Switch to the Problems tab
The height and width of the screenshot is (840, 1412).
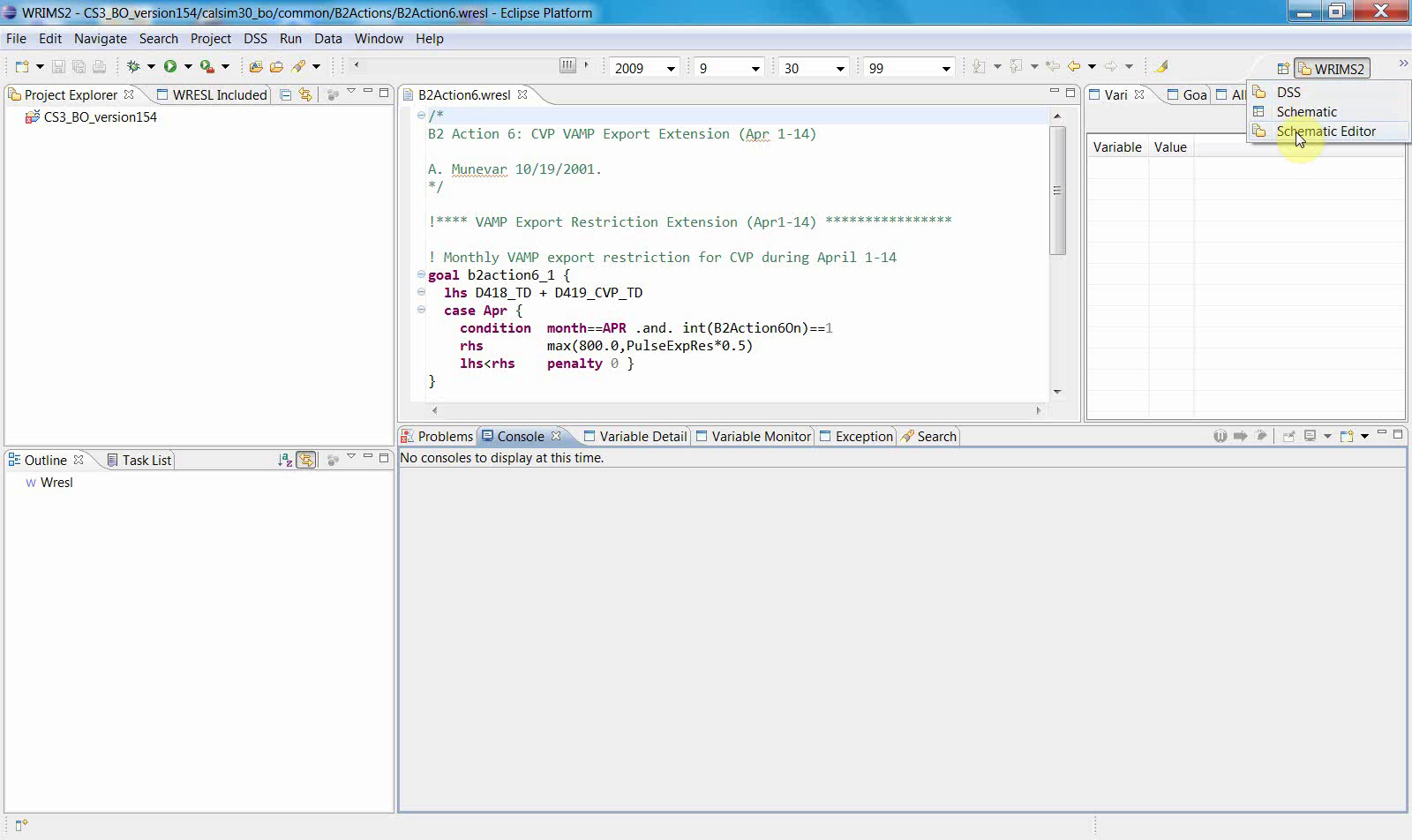(438, 436)
